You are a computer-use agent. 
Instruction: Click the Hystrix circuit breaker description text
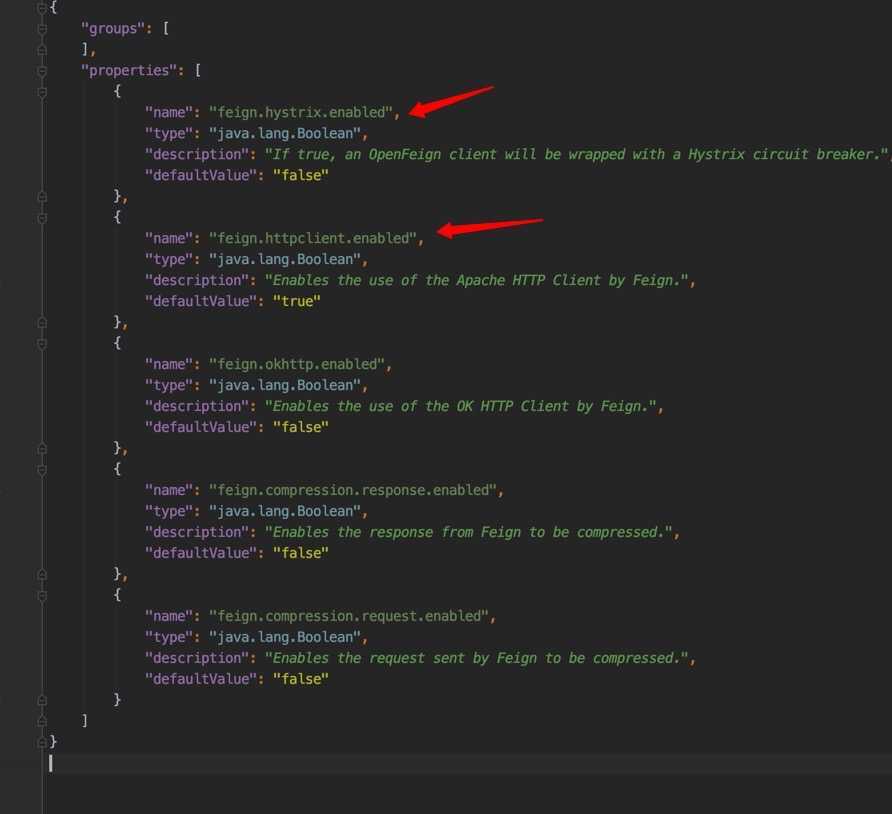click(576, 154)
